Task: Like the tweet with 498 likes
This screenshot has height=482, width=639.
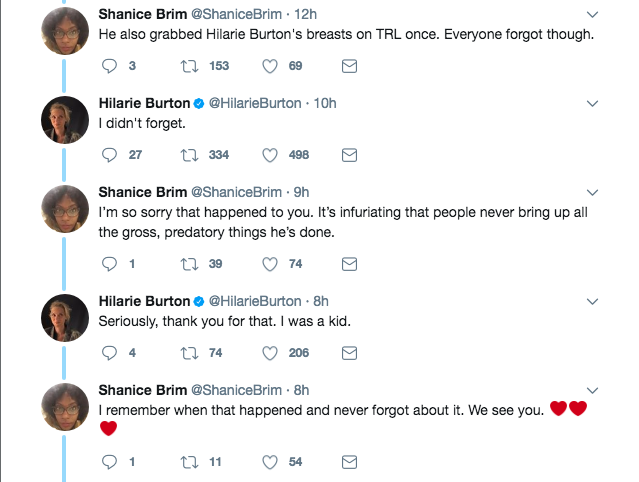Action: tap(270, 155)
